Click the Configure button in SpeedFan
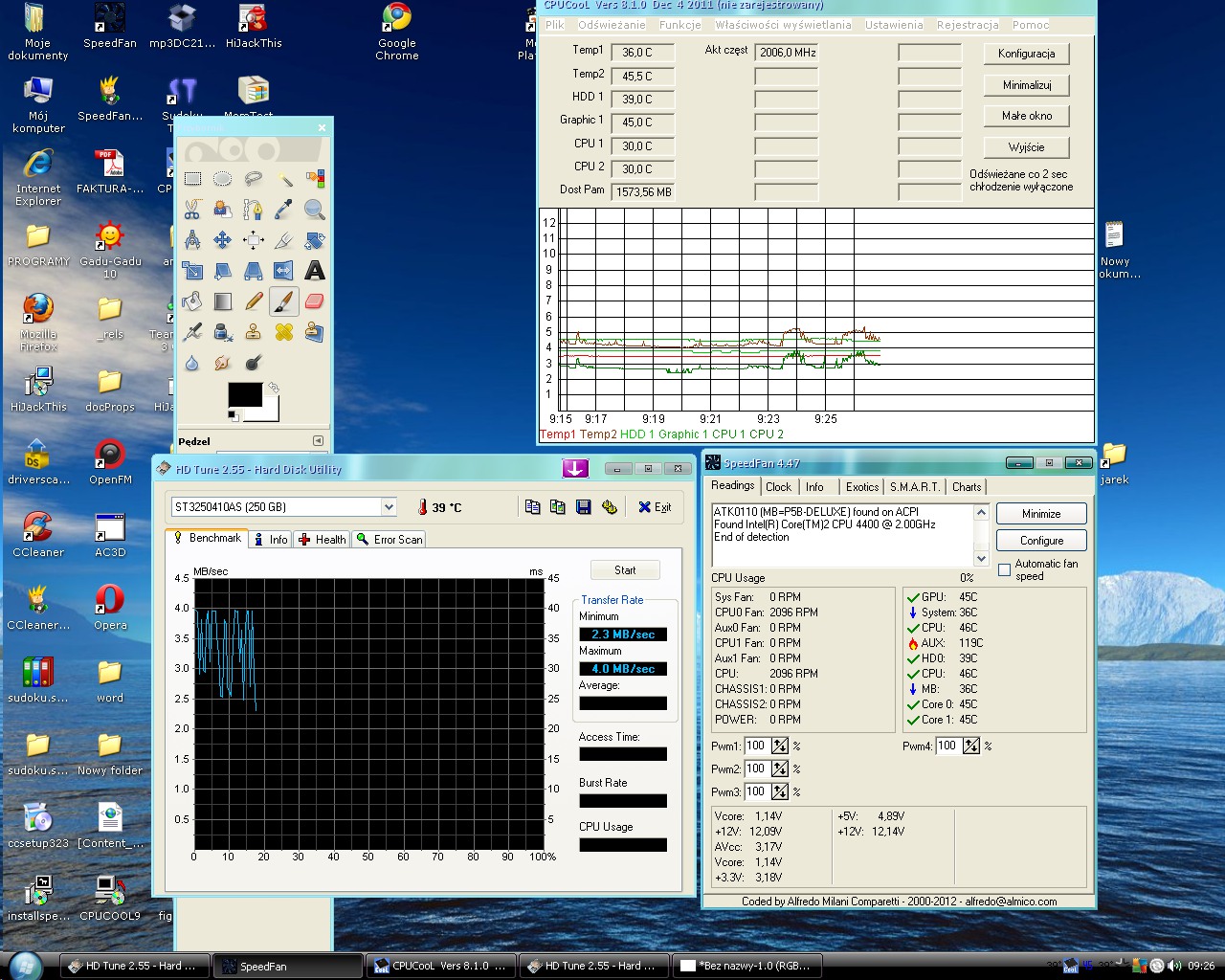Screen dimensions: 1225x980 point(1041,541)
